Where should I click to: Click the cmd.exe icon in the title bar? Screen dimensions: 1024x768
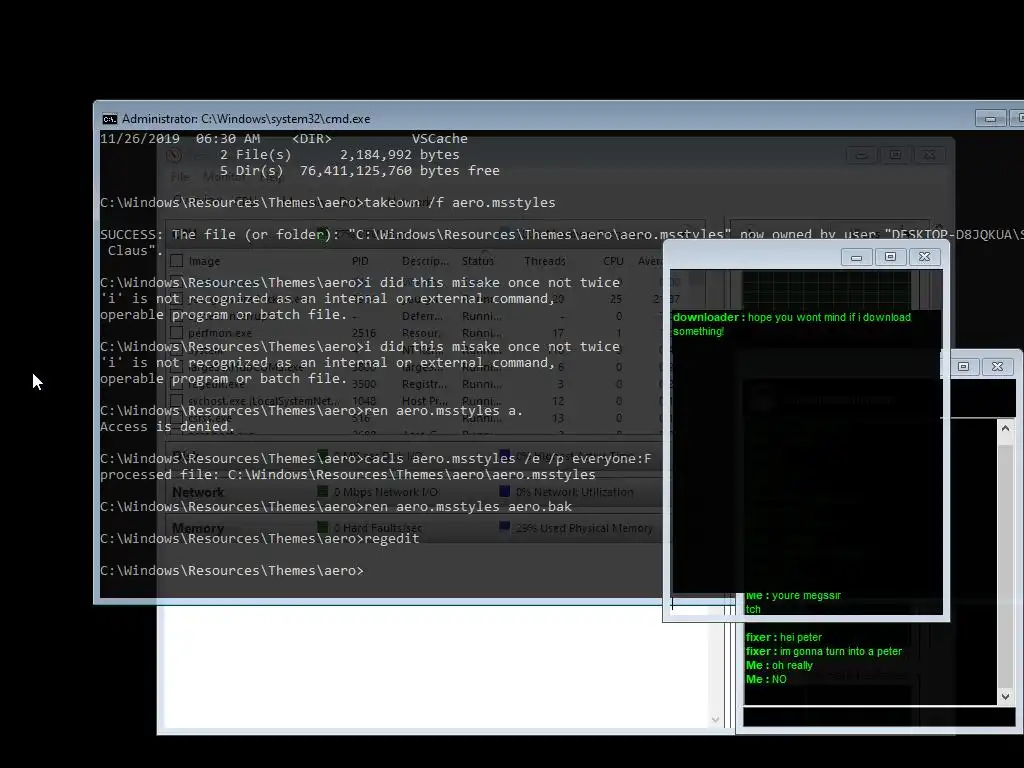(110, 119)
